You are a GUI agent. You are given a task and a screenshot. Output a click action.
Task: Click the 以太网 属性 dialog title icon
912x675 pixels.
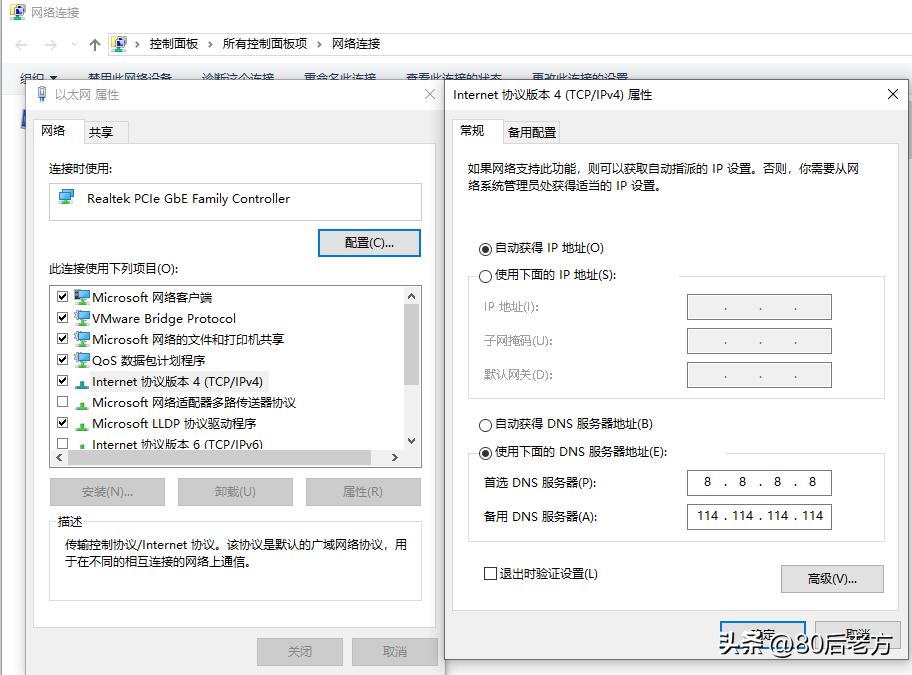coord(42,94)
